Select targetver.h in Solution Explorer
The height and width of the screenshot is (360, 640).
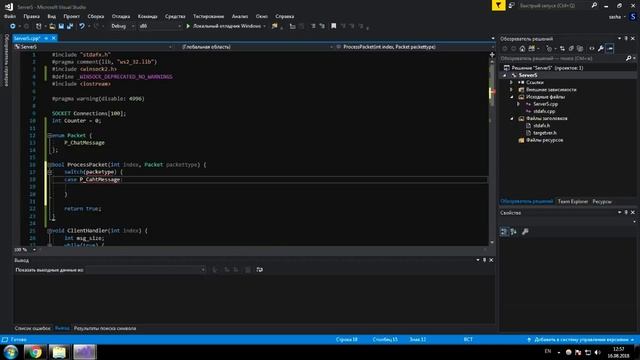[x=544, y=133]
